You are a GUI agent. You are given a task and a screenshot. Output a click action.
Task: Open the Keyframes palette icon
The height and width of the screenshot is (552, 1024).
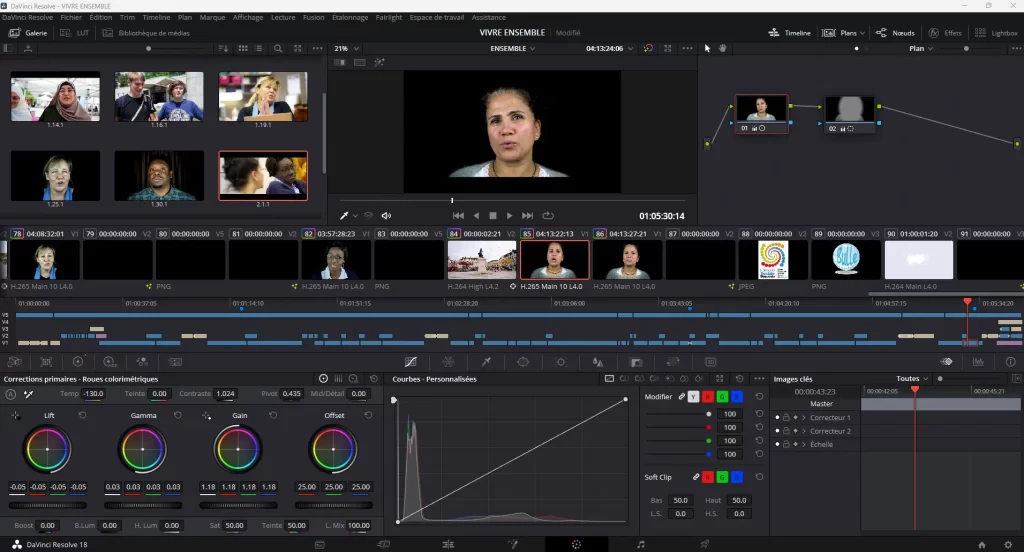(946, 362)
